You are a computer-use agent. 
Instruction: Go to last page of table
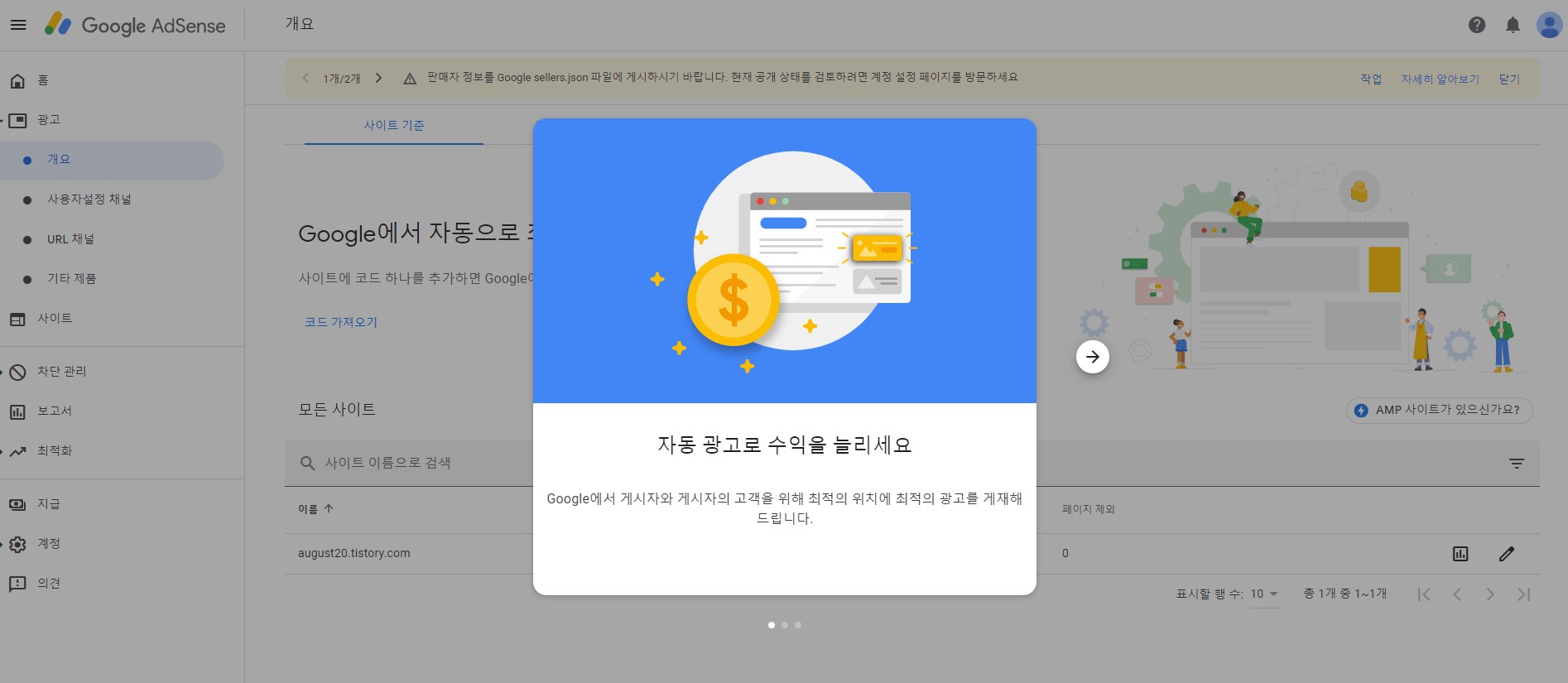click(1523, 594)
